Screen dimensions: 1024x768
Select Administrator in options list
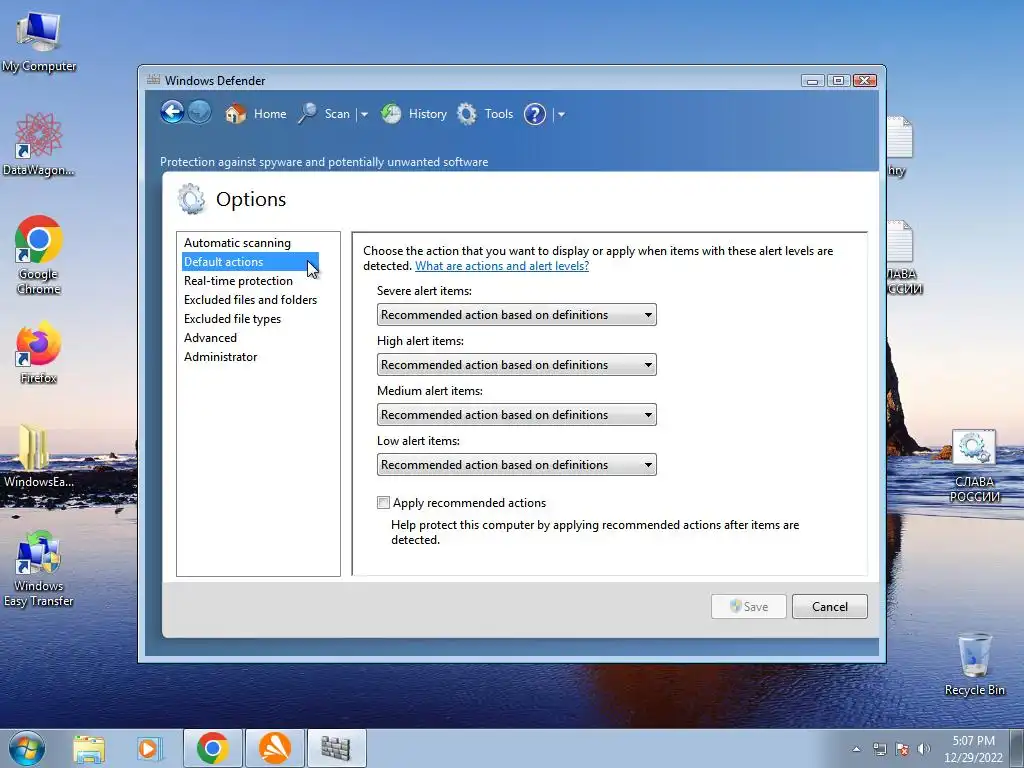[220, 356]
